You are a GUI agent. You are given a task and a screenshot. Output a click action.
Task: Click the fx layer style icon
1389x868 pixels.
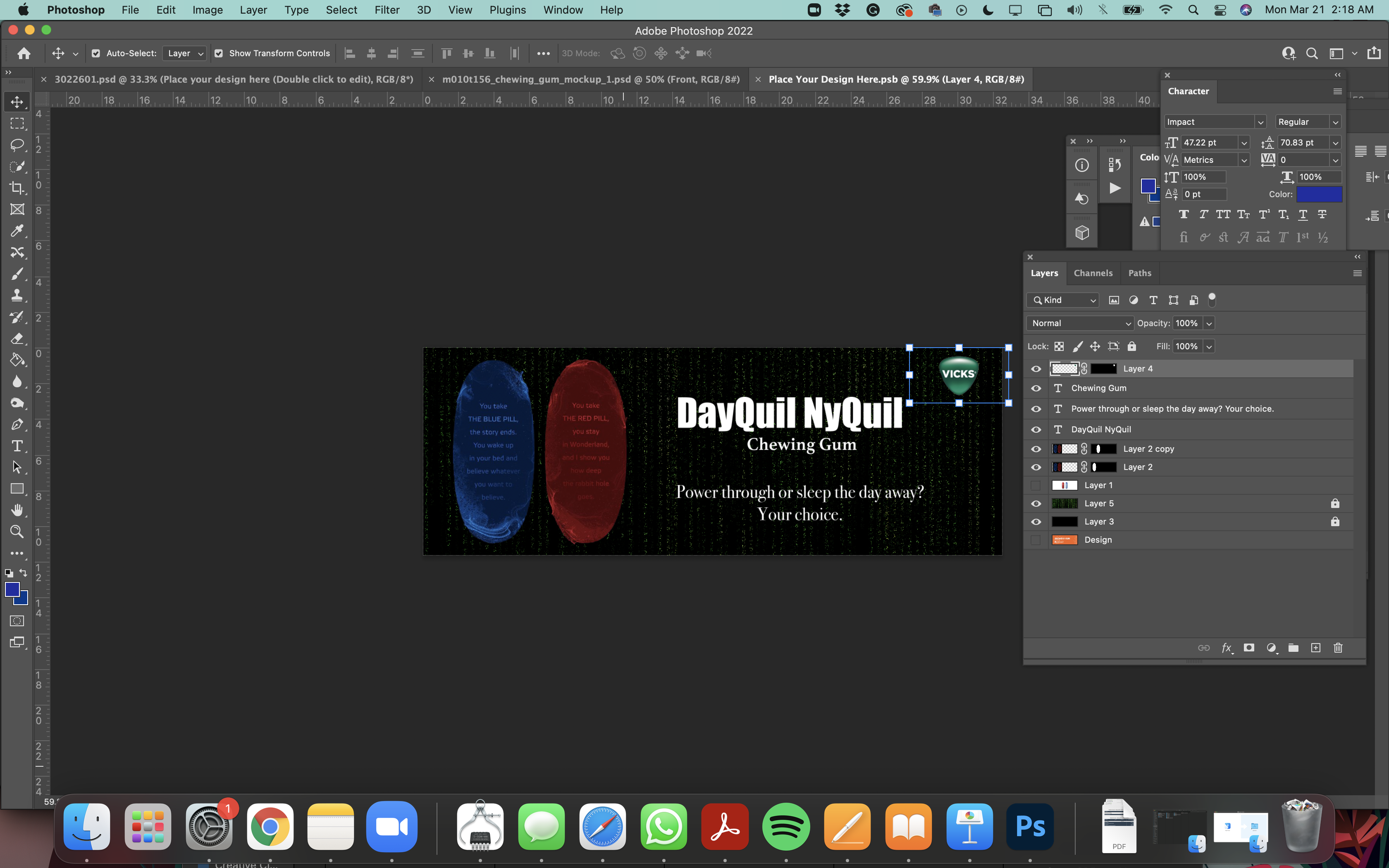[x=1227, y=648]
